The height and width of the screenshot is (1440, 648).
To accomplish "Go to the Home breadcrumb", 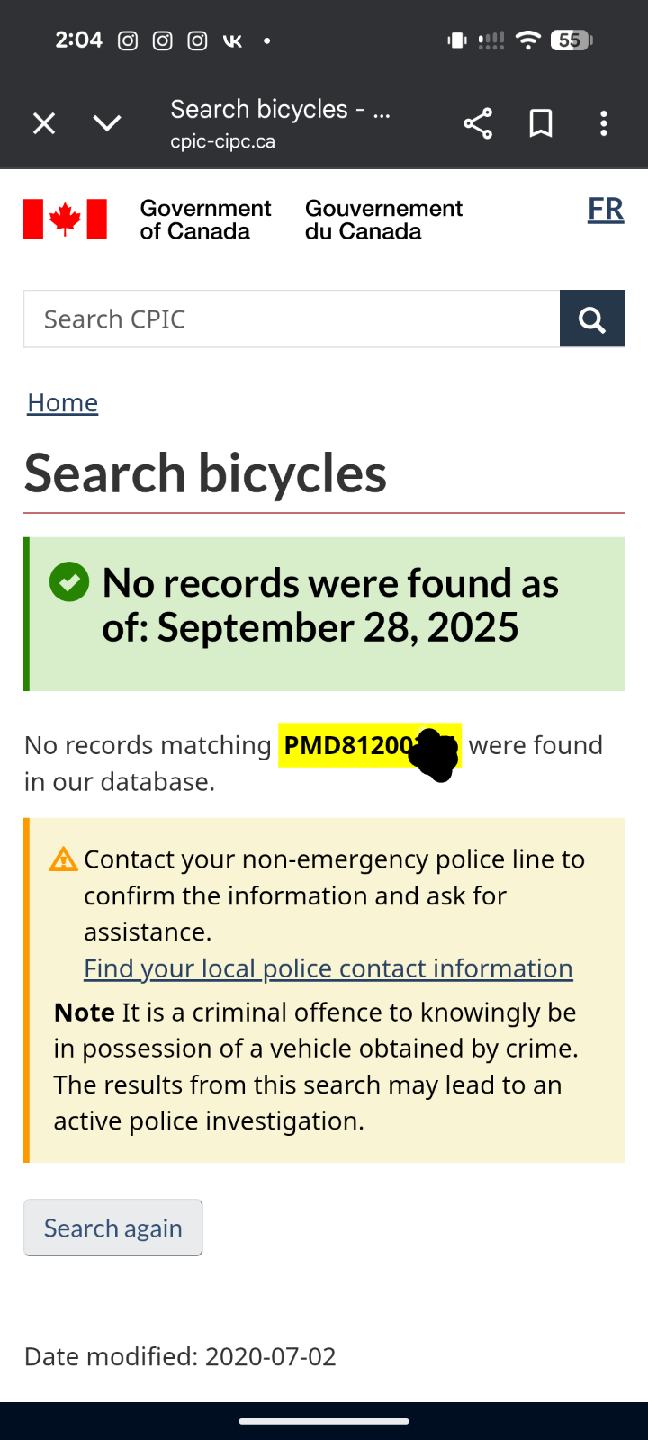I will pos(62,402).
